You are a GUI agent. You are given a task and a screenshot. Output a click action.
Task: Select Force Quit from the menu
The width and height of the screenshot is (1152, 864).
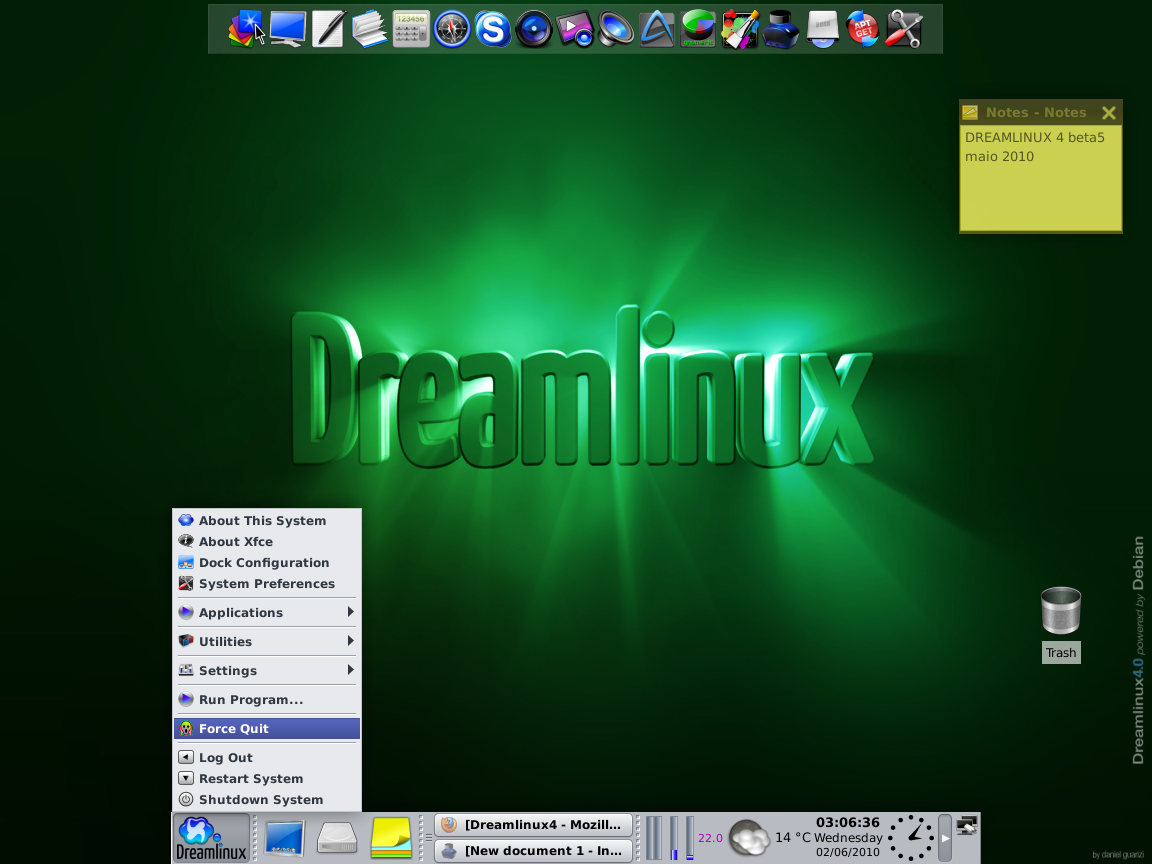click(267, 728)
